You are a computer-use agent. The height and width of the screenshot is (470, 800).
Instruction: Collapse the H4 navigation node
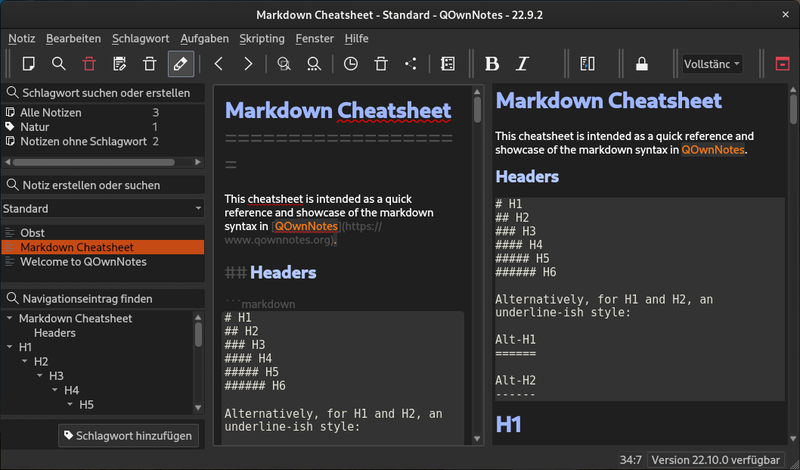(55, 390)
